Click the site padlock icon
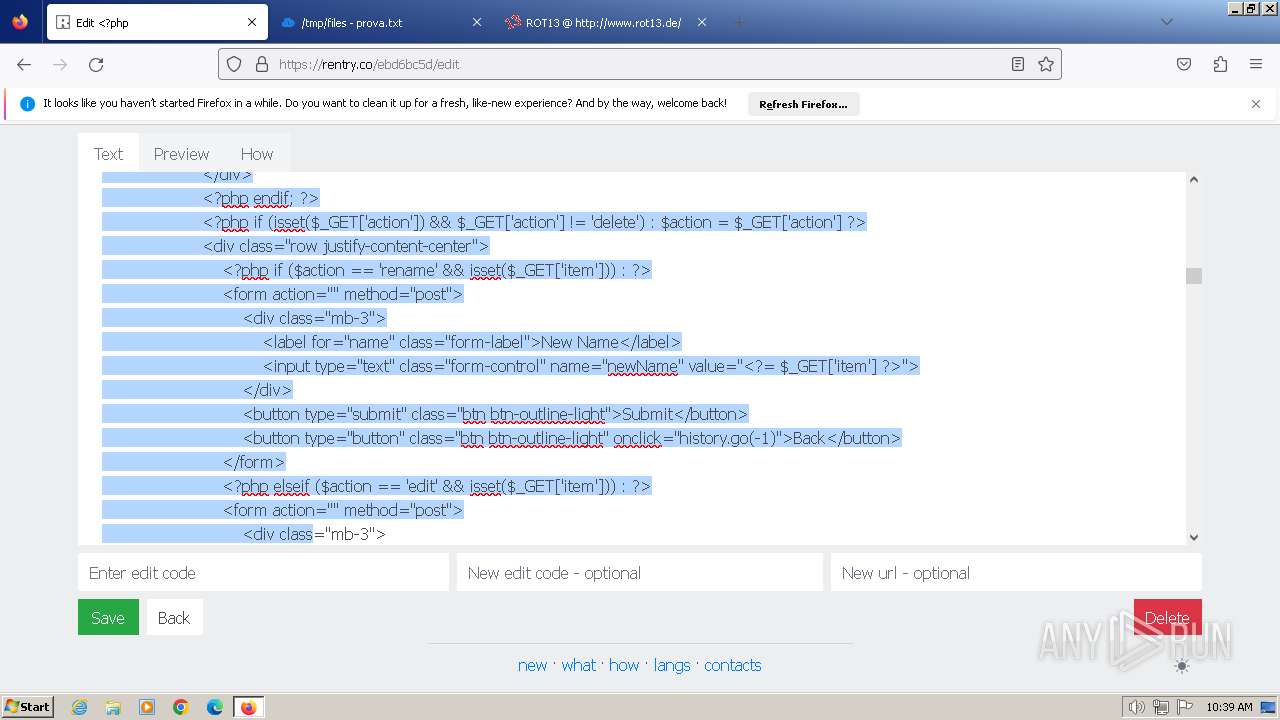The image size is (1280, 720). (262, 64)
